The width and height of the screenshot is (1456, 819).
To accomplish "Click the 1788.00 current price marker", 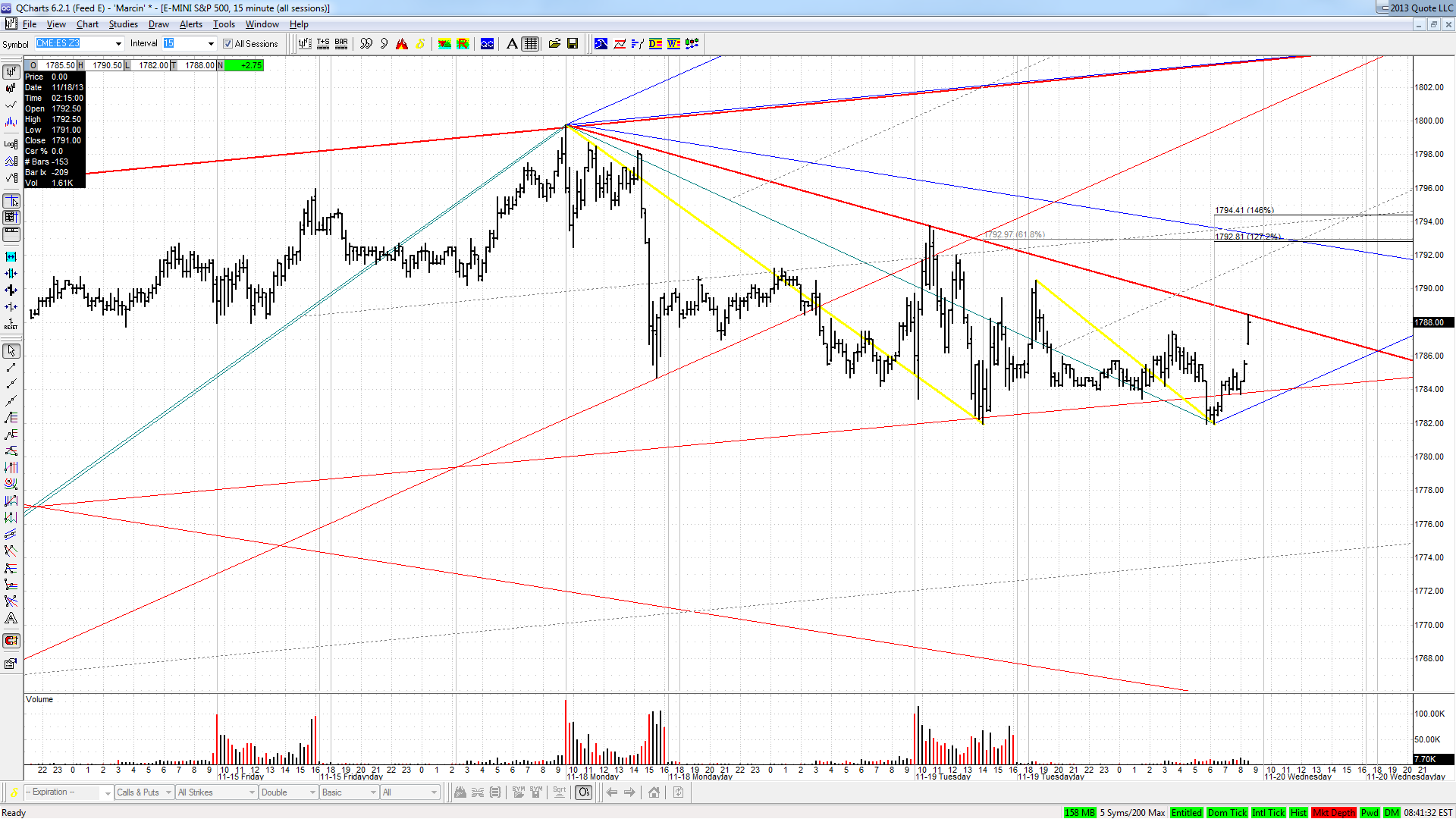I will click(x=1432, y=322).
